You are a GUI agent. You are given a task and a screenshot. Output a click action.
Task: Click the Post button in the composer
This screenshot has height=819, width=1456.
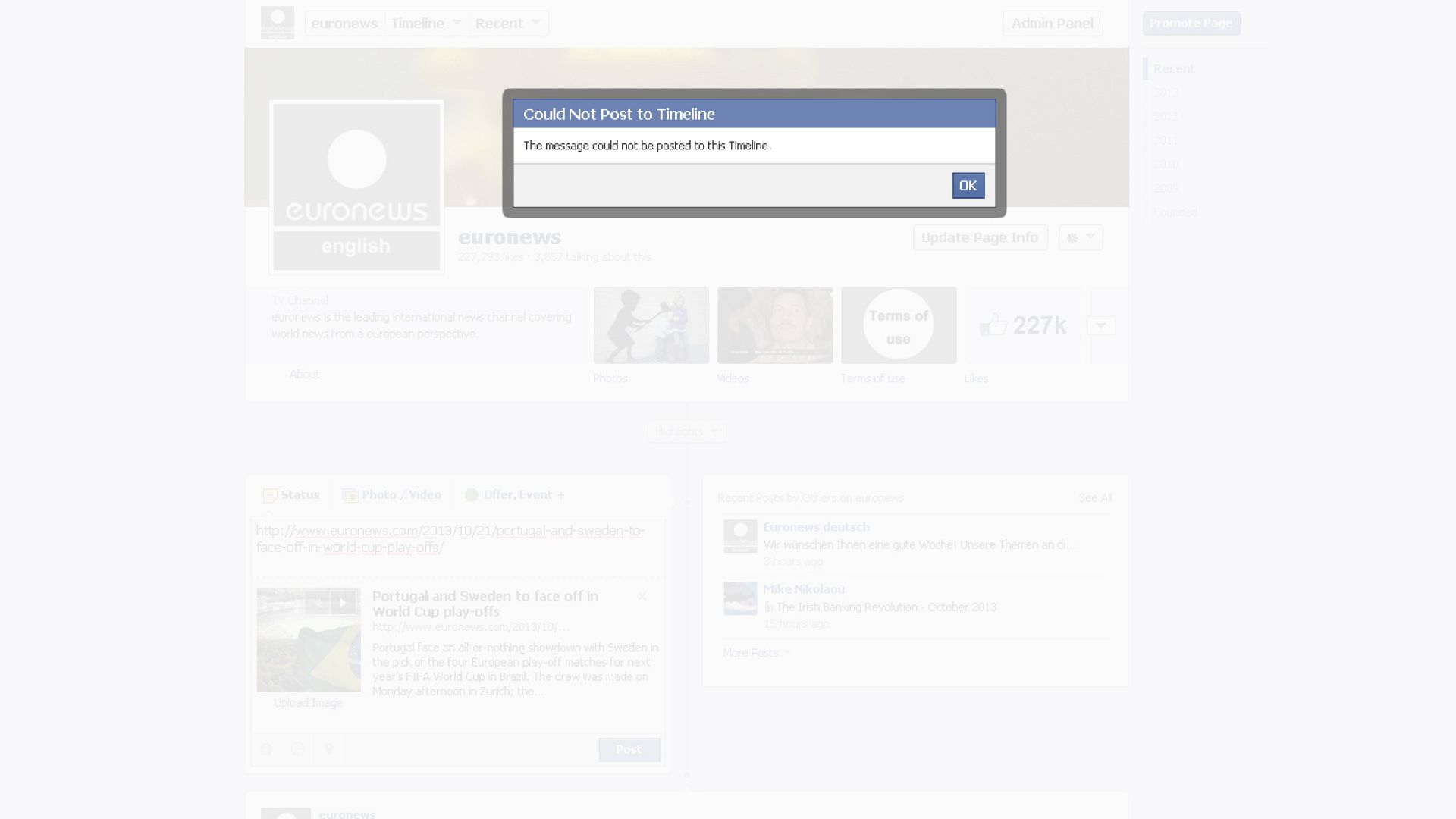pos(629,749)
